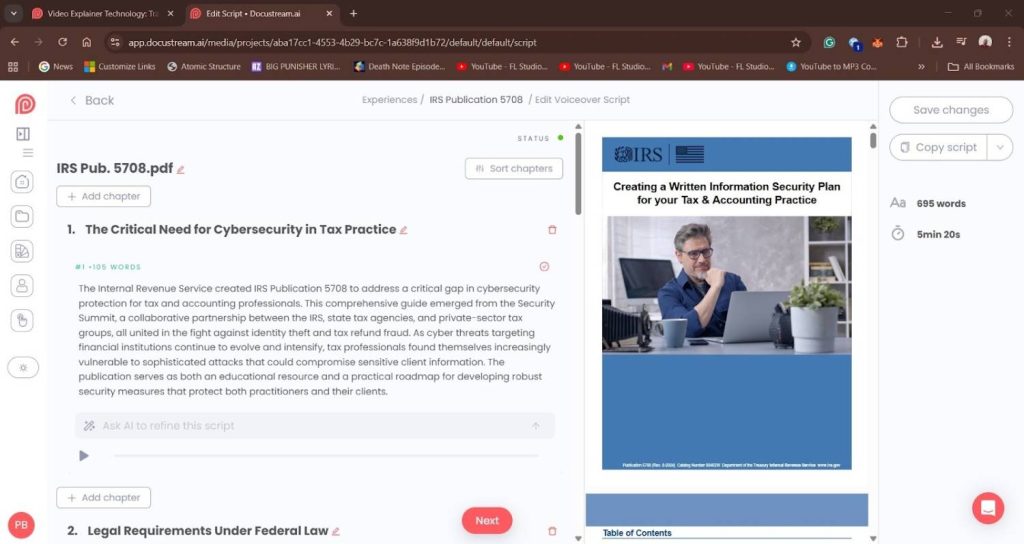Open the folder icon in left sidebar
This screenshot has width=1024, height=544.
[22, 217]
